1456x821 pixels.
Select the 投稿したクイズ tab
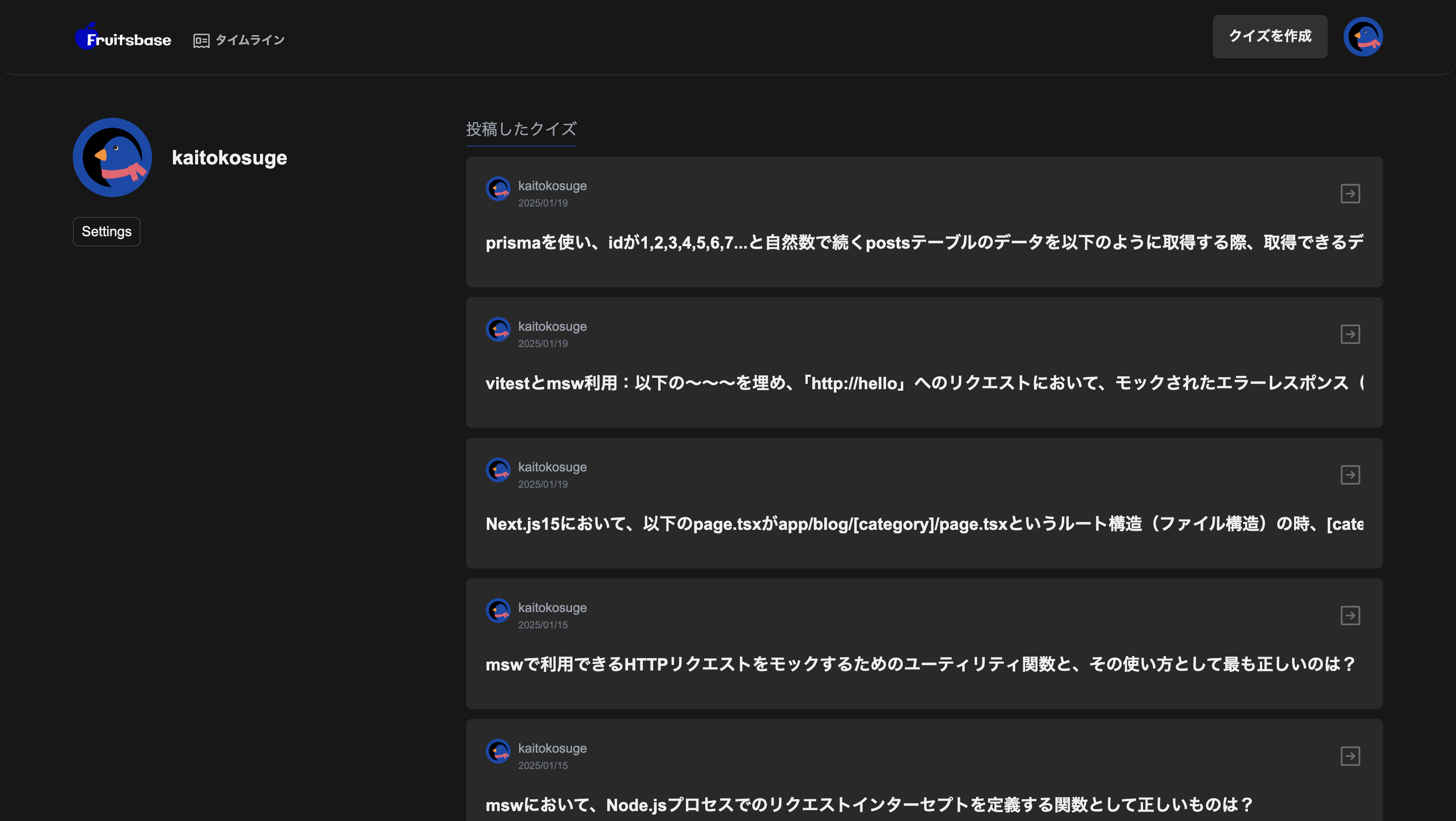coord(520,129)
